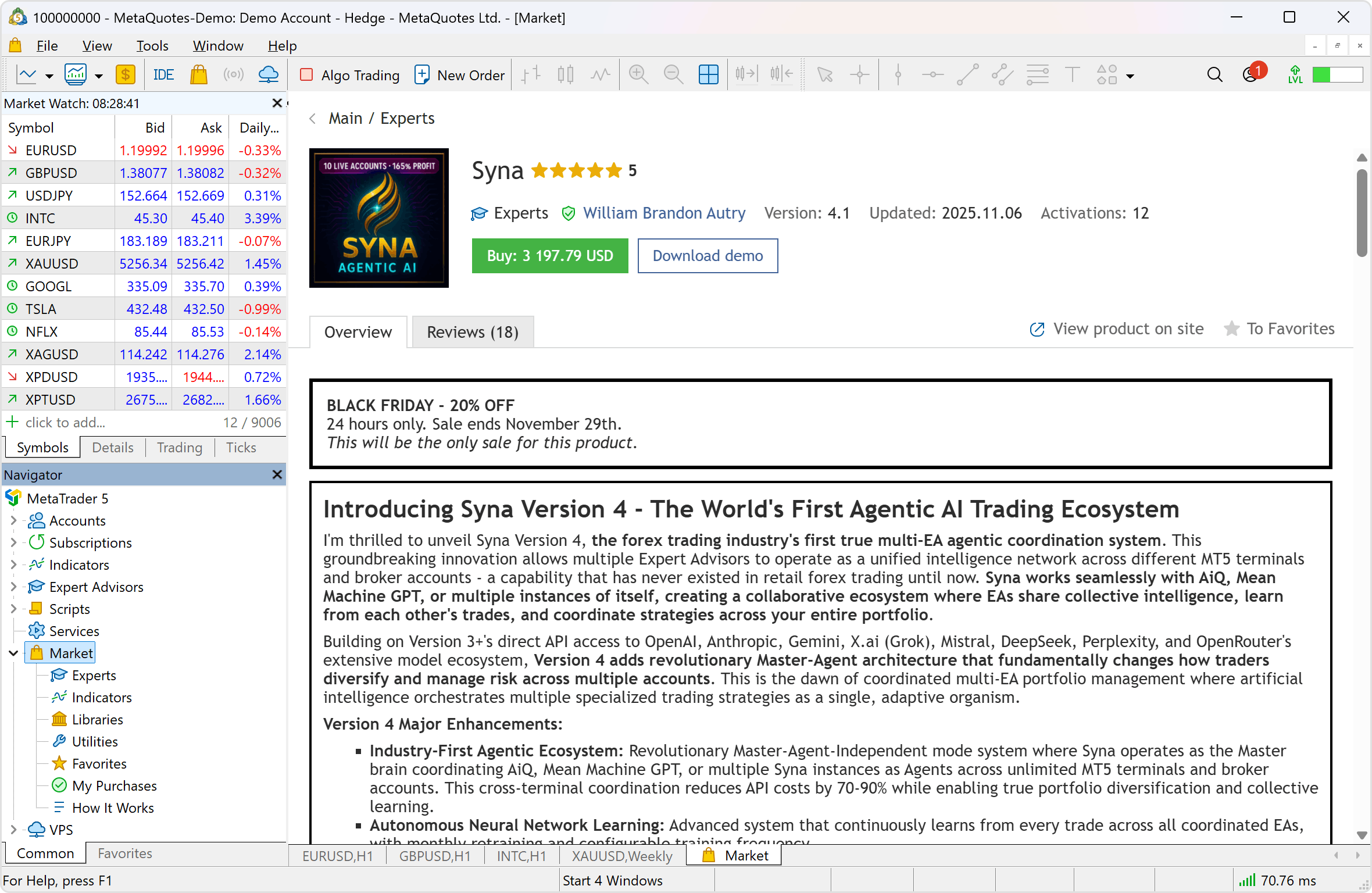Click the tile windows grid icon
The width and height of the screenshot is (1372, 893).
pyautogui.click(x=708, y=75)
